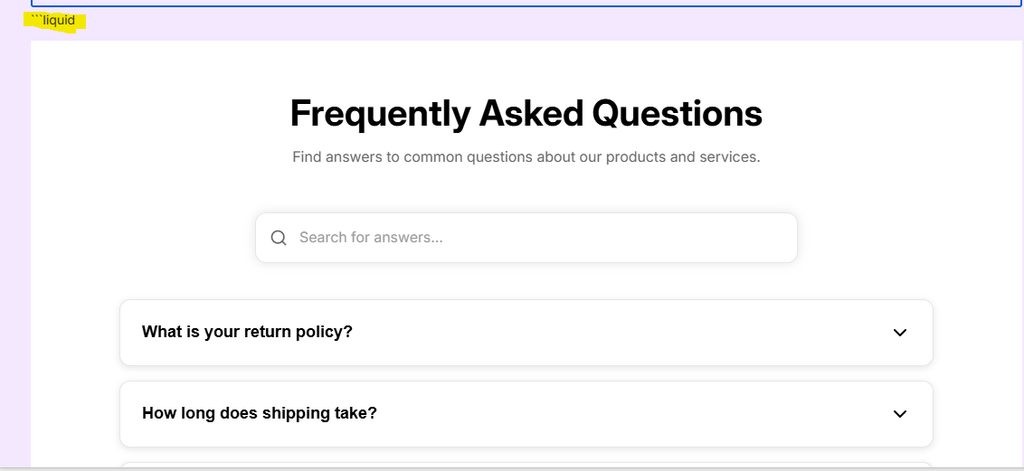Click the partially visible third FAQ card
This screenshot has height=471, width=1024.
coord(526,465)
